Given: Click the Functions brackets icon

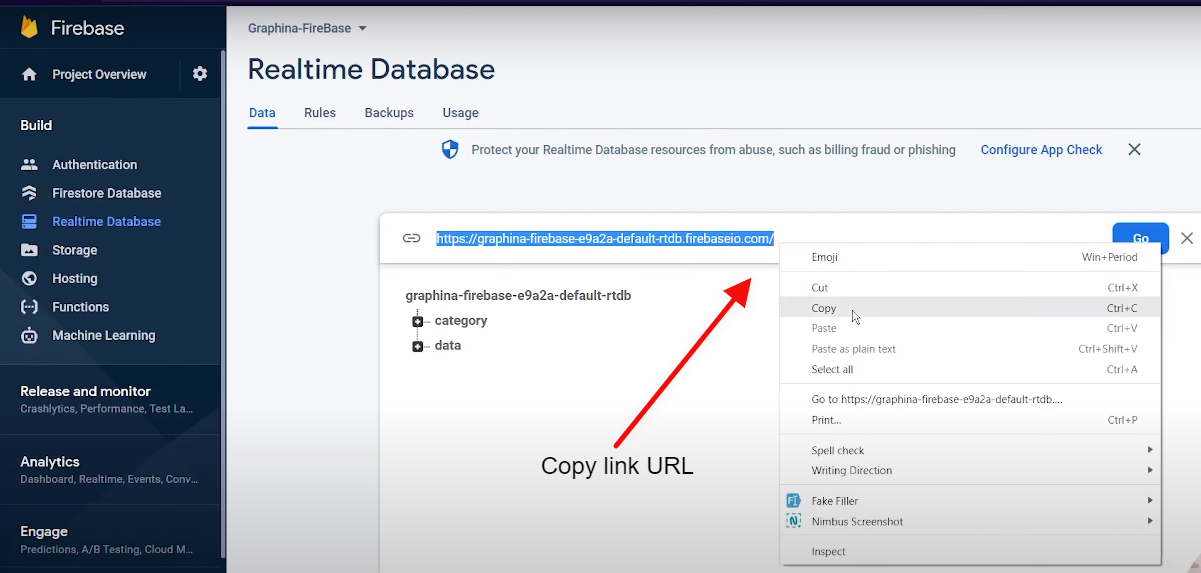Looking at the screenshot, I should [x=29, y=307].
